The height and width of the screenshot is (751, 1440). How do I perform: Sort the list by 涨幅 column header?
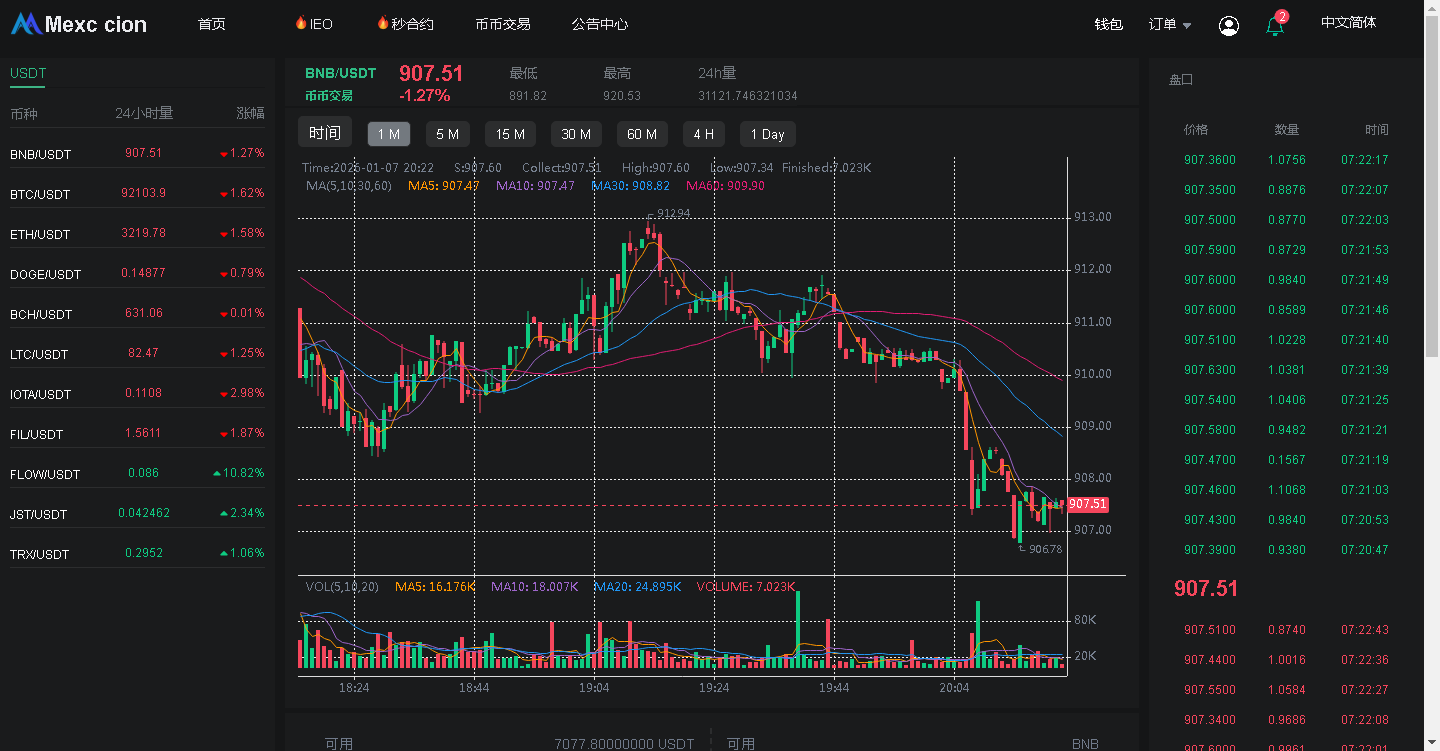click(x=250, y=113)
